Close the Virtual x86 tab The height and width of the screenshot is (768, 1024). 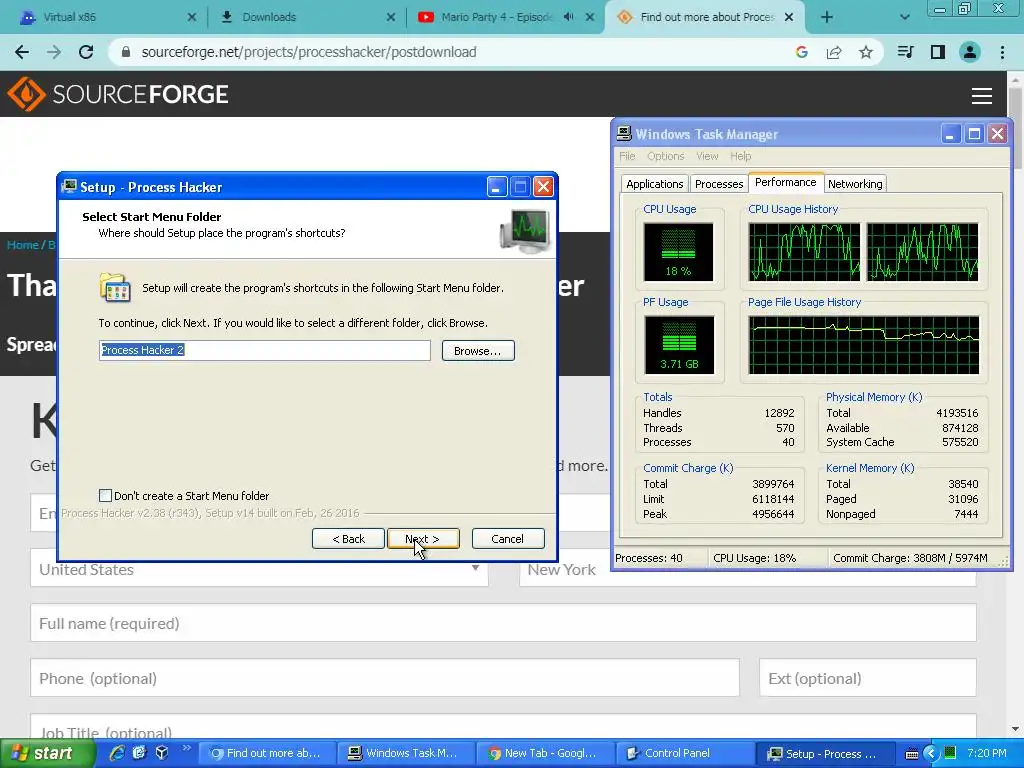(x=191, y=17)
